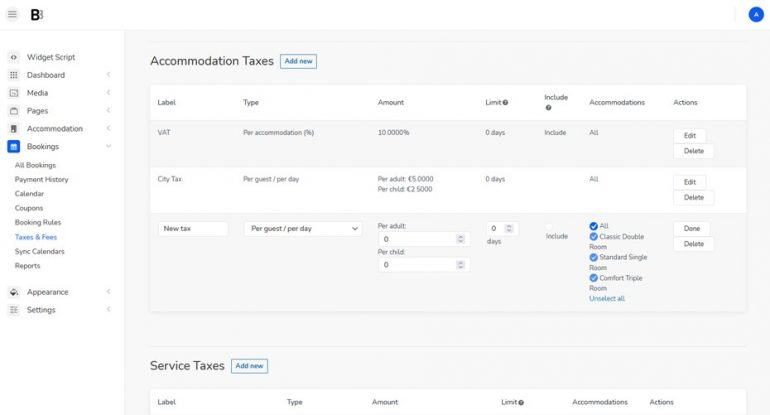Click help icon next to Accommodation Limit
The image size is (770, 415).
(x=505, y=103)
